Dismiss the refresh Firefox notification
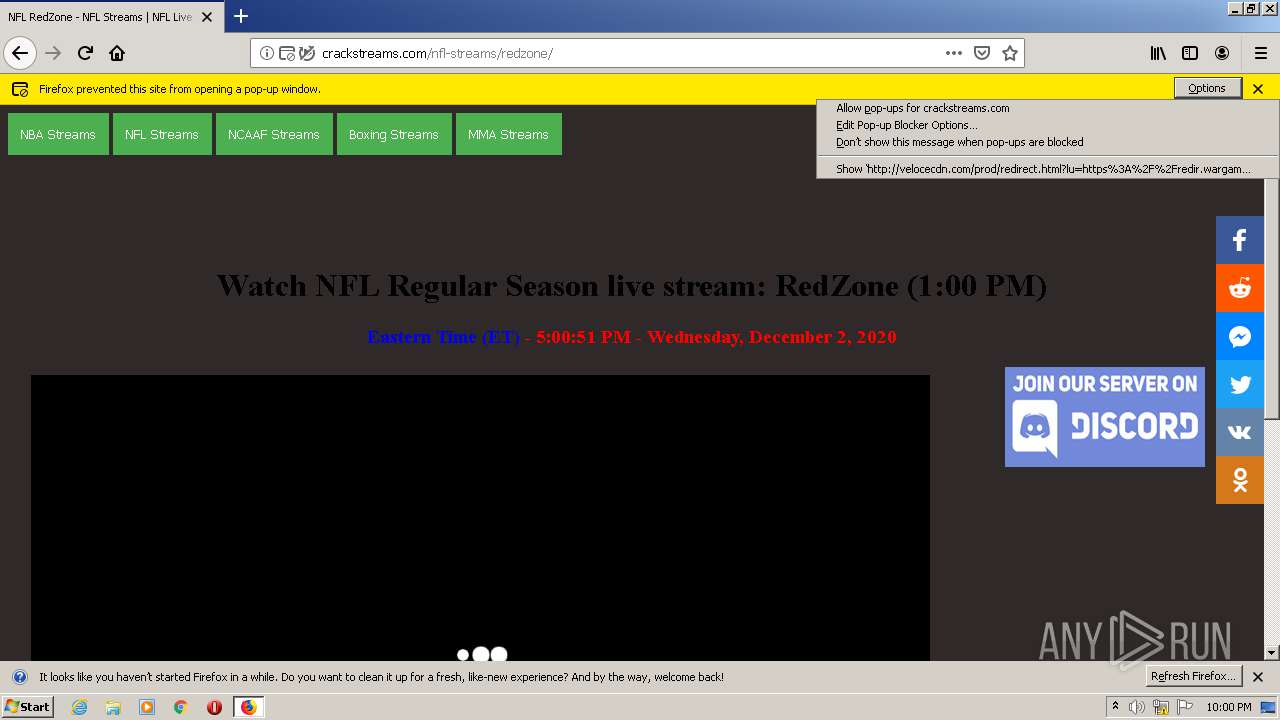1280x720 pixels. coord(1258,677)
